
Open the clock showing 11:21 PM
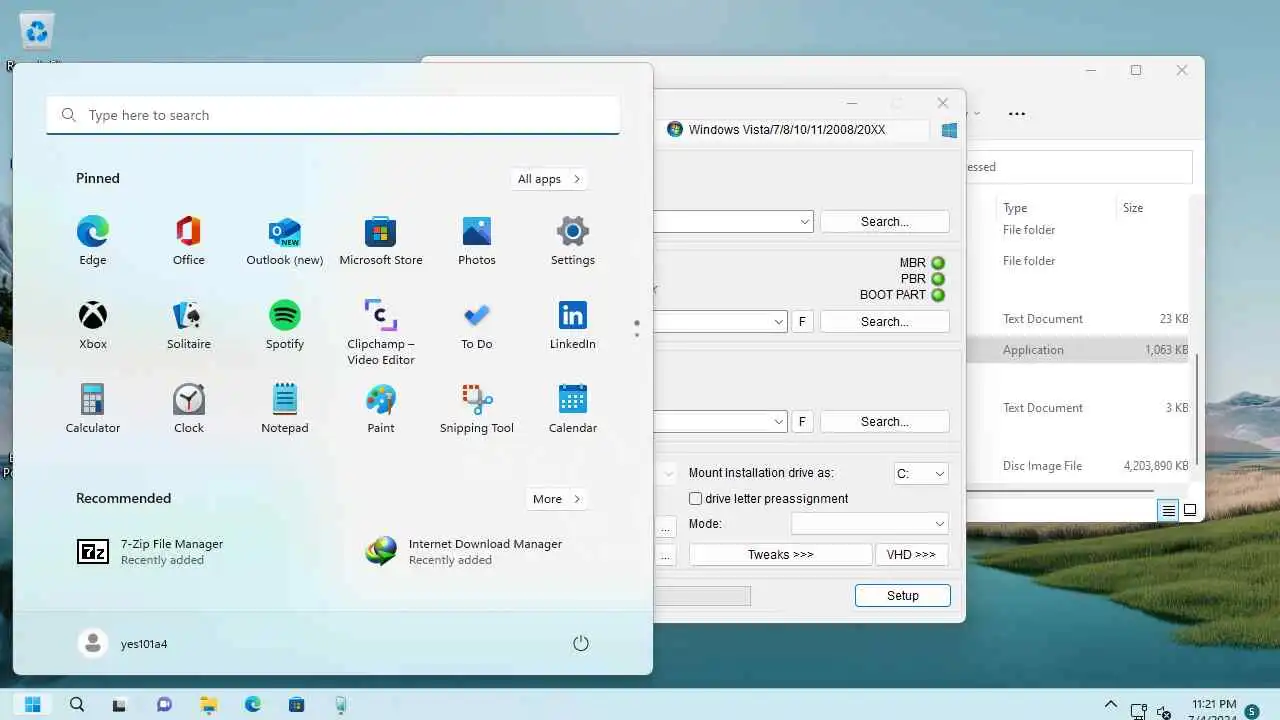tap(1214, 709)
